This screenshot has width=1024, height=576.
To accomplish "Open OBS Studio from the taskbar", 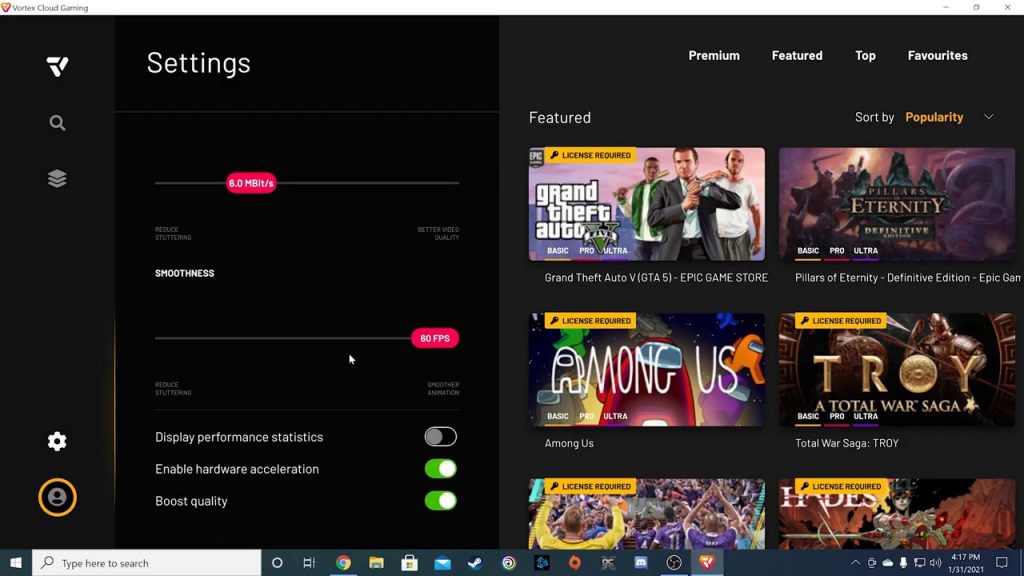I will pos(674,563).
